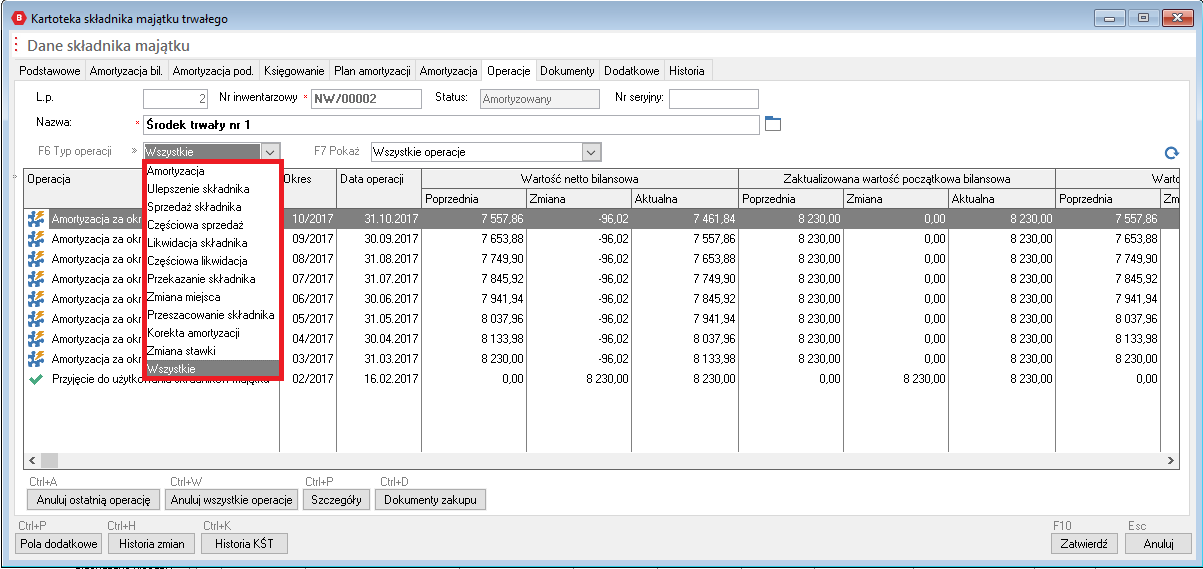1203x569 pixels.
Task: Click the horizontal scrollbar left arrow
Action: click(x=31, y=460)
